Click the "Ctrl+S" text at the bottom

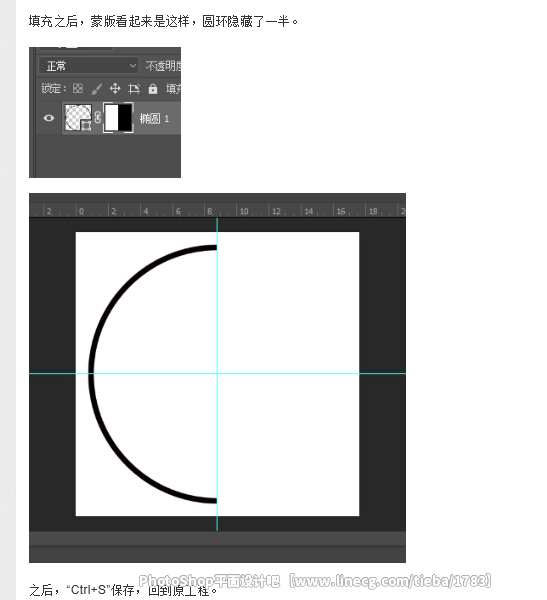(x=88, y=589)
